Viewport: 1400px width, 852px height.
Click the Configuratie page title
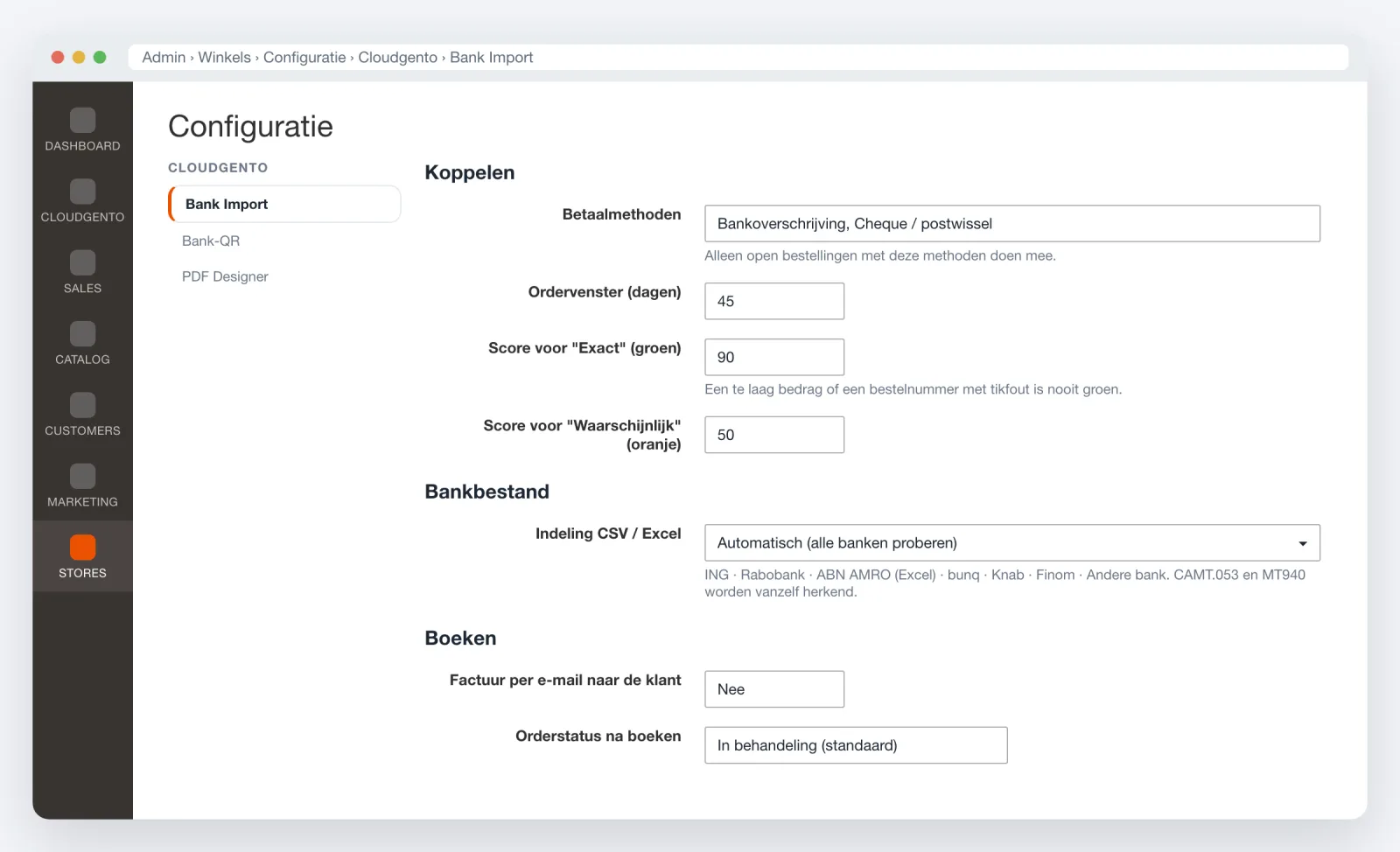tap(250, 127)
